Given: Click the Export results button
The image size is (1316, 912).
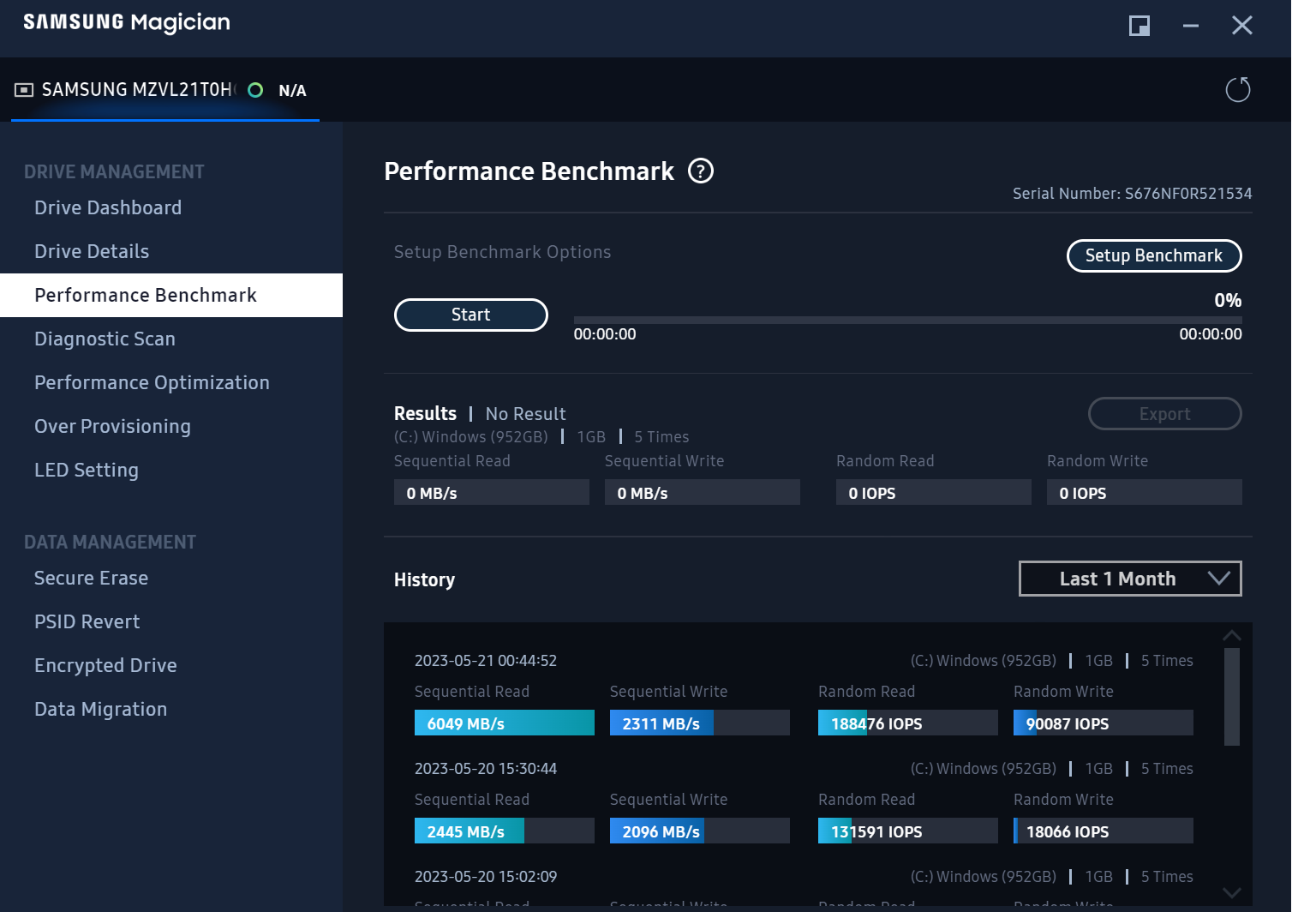Looking at the screenshot, I should tap(1164, 414).
